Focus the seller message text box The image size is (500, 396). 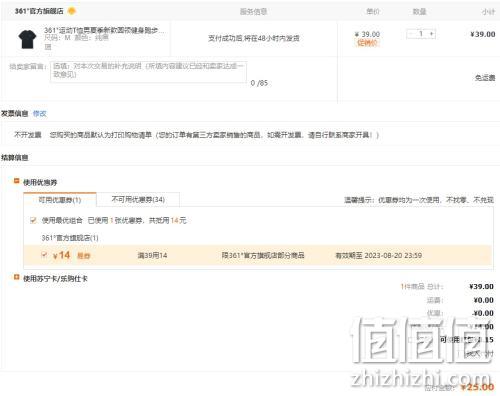pos(148,71)
